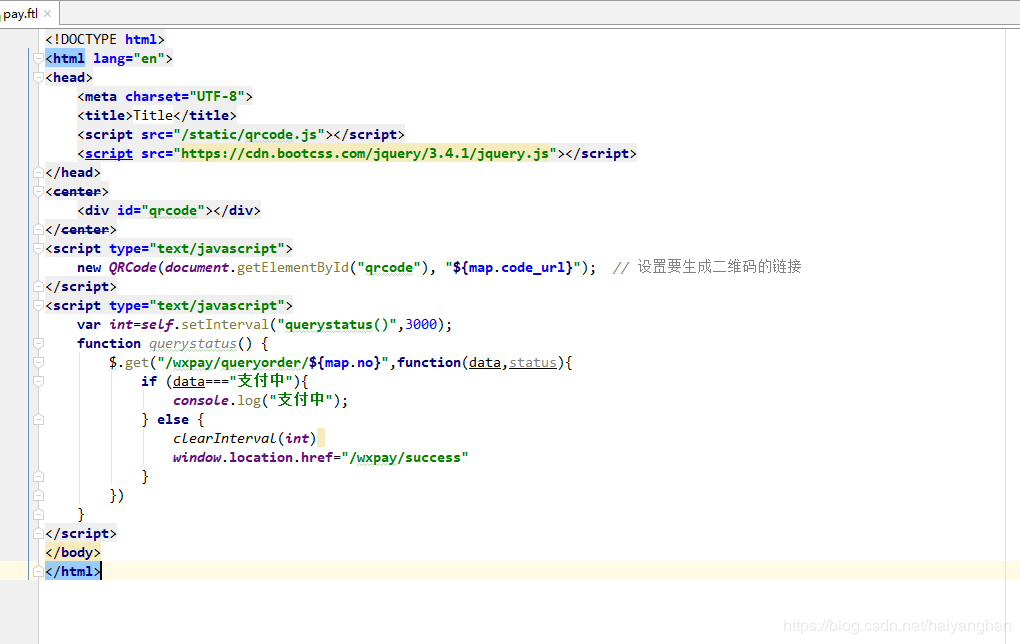Image resolution: width=1020 pixels, height=644 pixels.
Task: Click the setInterval call
Action: pos(225,325)
